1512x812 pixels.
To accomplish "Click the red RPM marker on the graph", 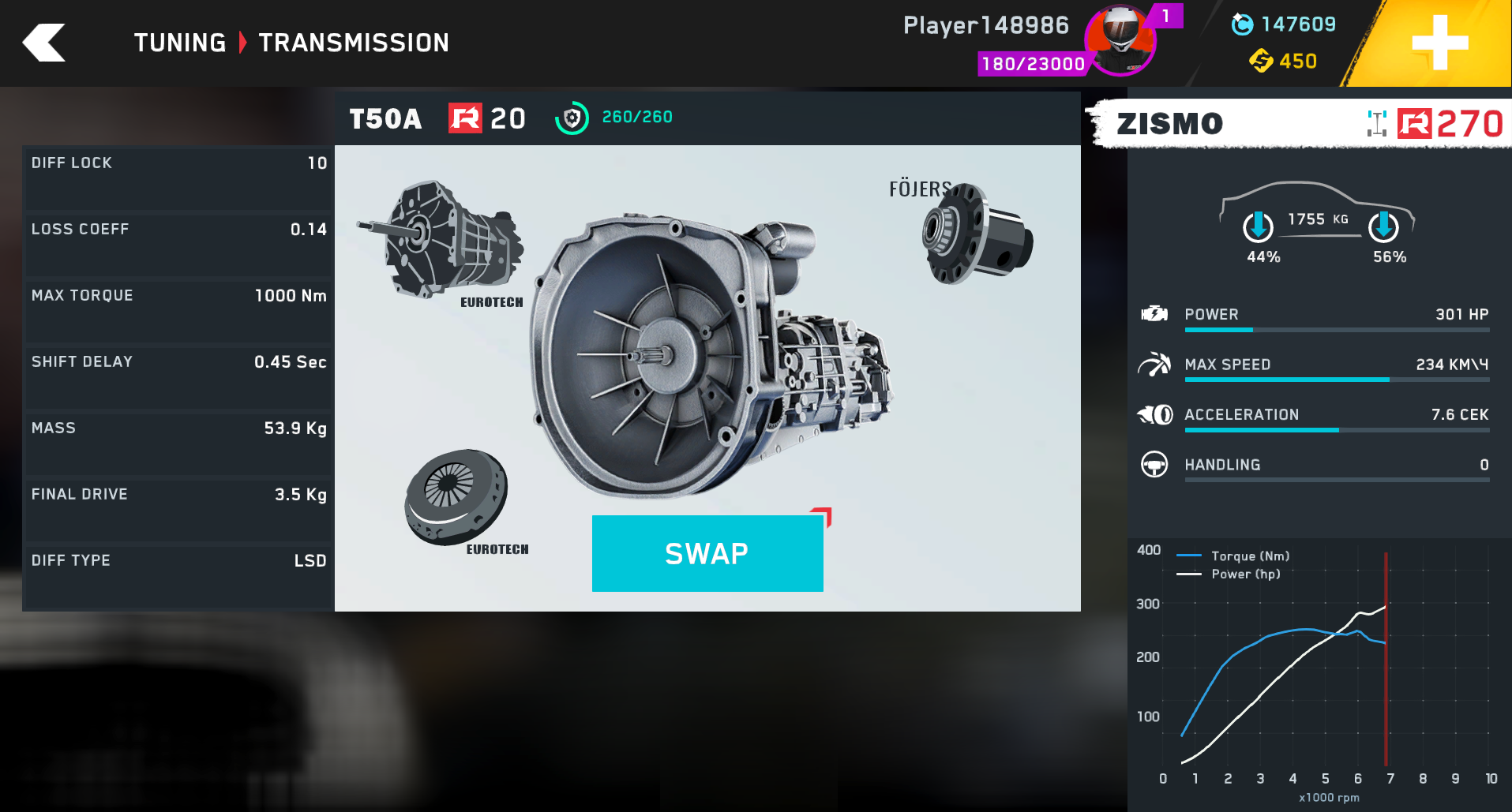I will 1386,659.
